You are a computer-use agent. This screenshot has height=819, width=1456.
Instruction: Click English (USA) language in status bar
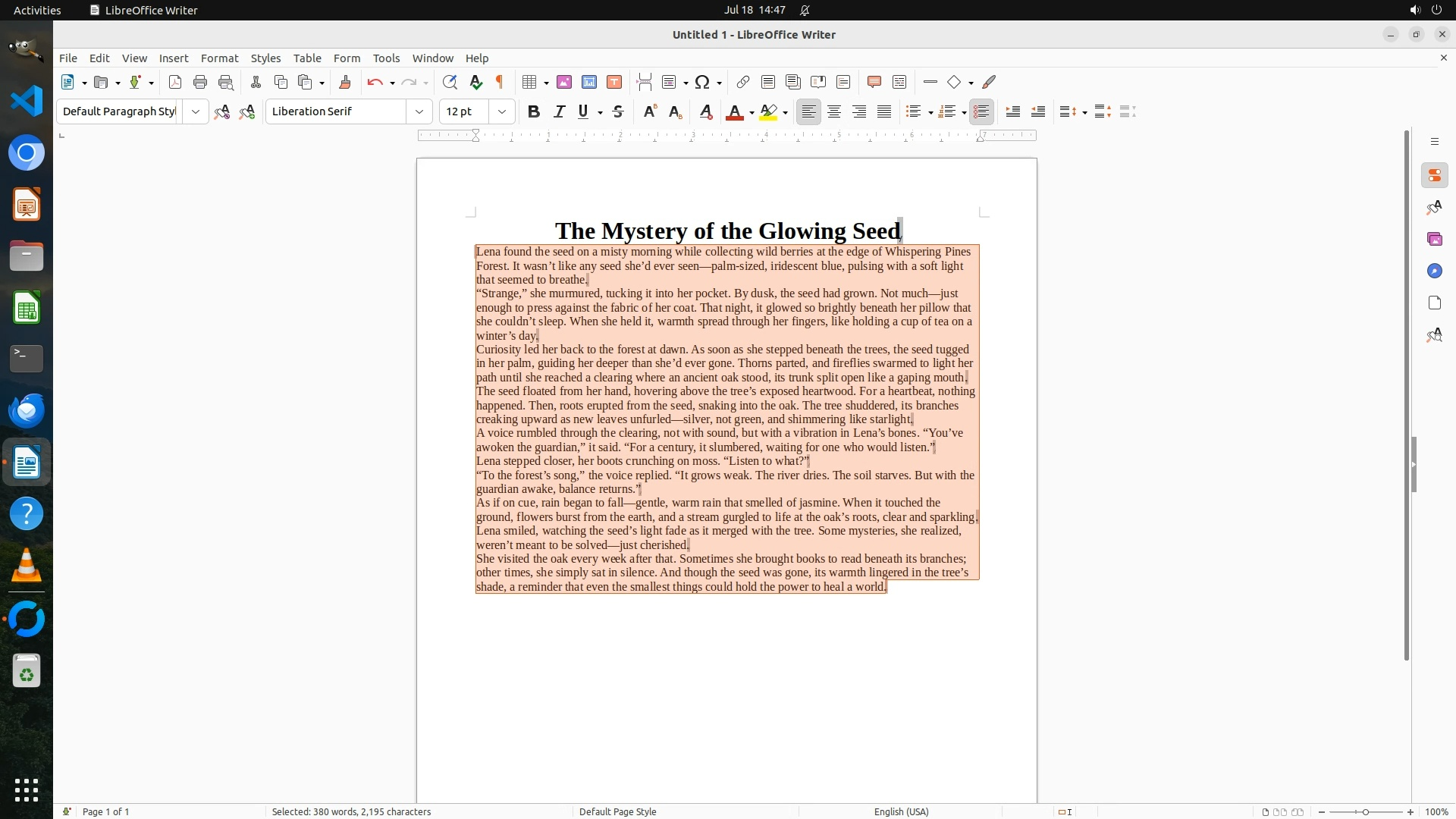[901, 811]
